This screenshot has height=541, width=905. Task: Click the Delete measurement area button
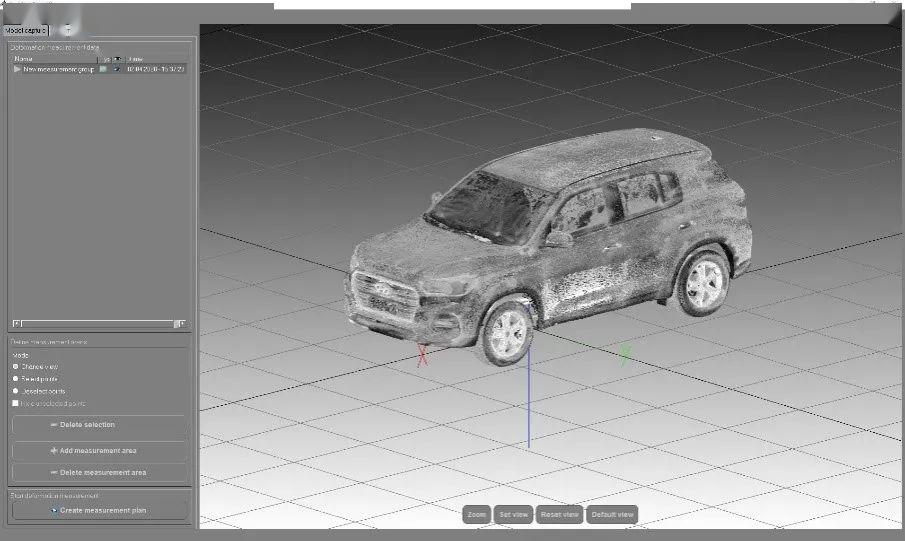pyautogui.click(x=99, y=472)
